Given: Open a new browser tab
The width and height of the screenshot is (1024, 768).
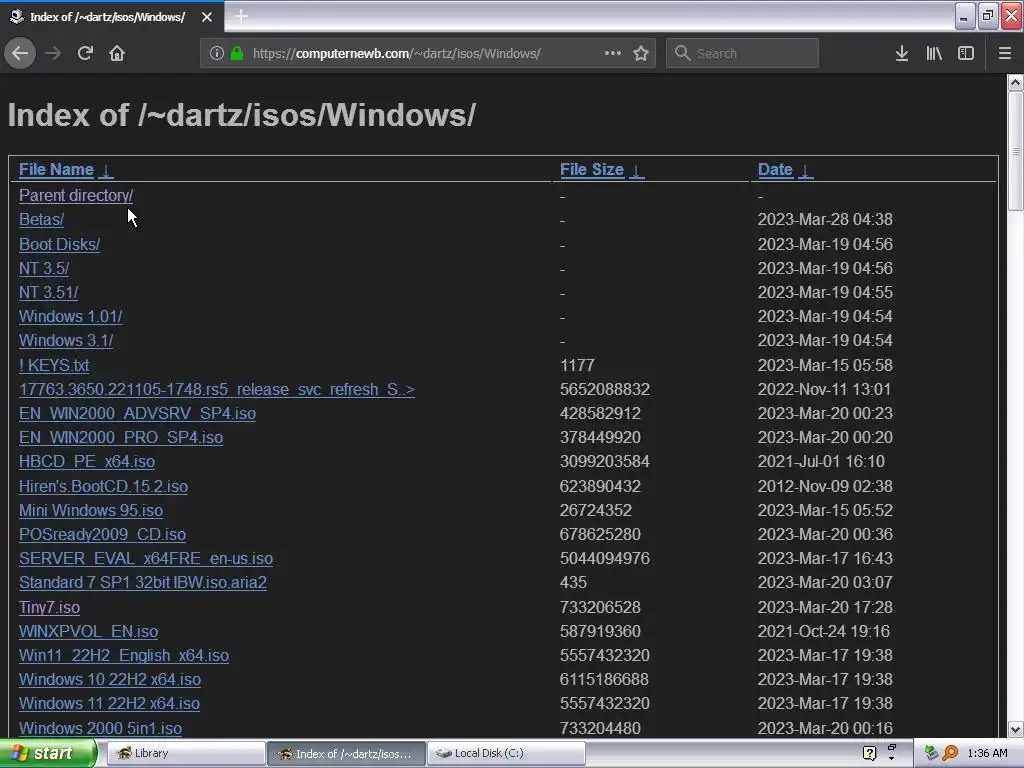Looking at the screenshot, I should tap(241, 16).
